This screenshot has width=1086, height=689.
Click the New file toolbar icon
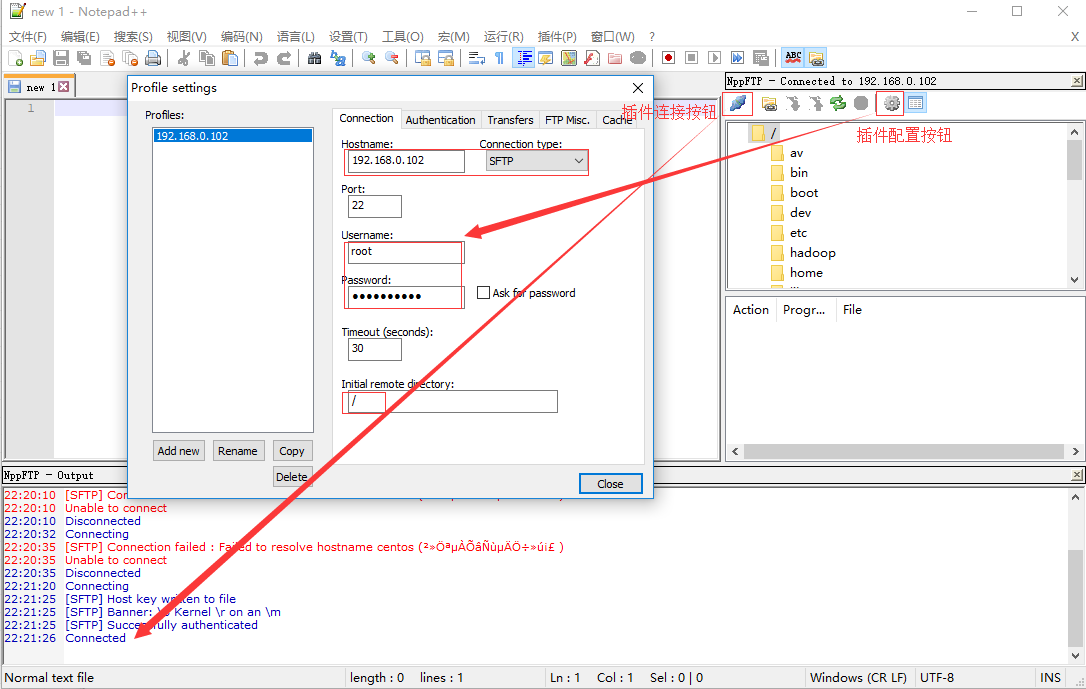(x=15, y=58)
